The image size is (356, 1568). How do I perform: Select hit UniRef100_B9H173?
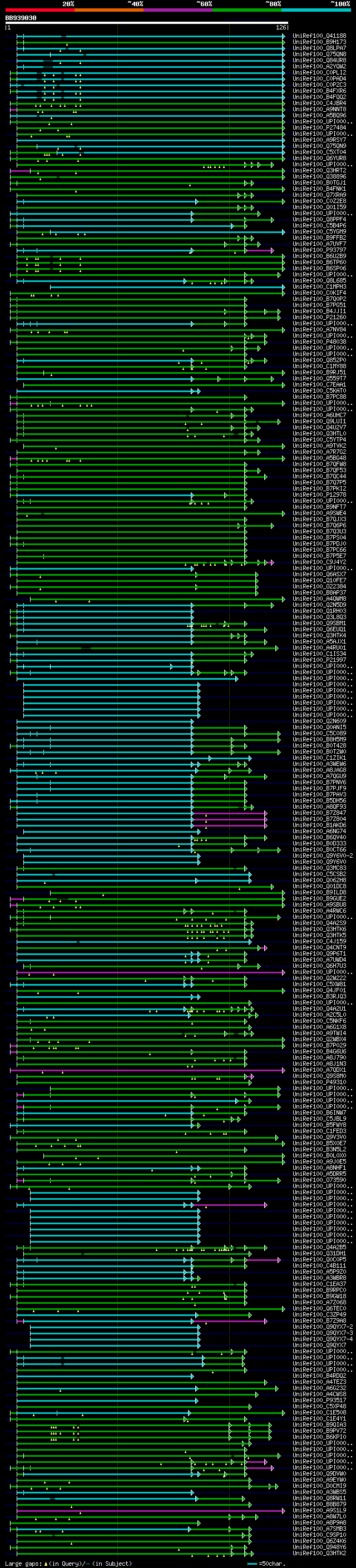pyautogui.click(x=319, y=42)
